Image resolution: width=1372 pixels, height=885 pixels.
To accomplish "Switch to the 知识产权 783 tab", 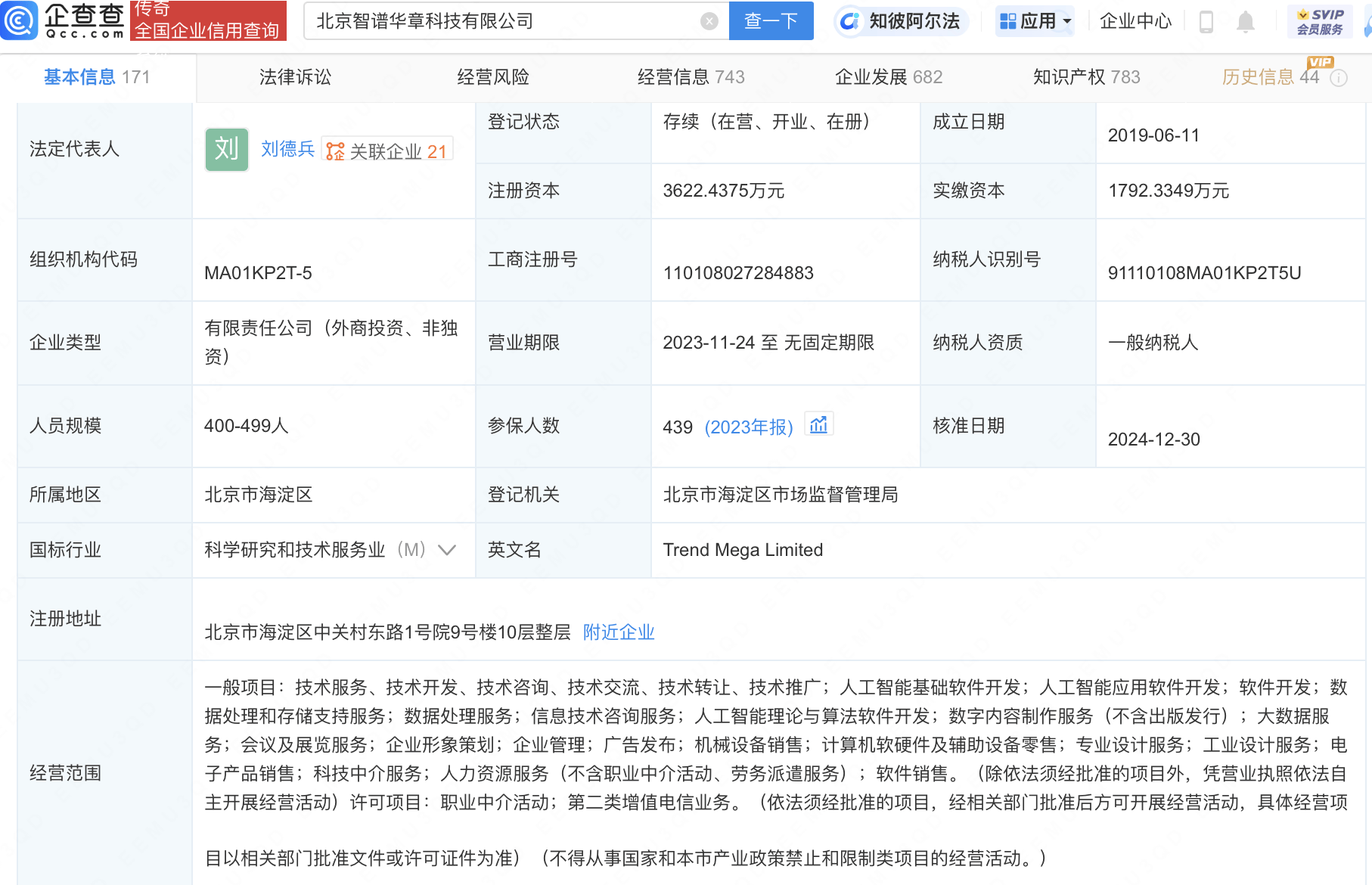I will click(1087, 77).
